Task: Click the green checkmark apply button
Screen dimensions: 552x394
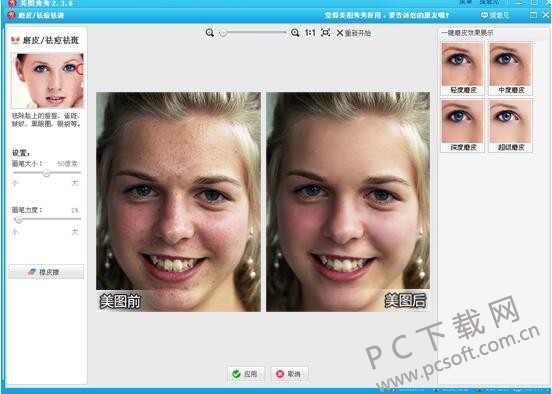Action: (x=245, y=374)
